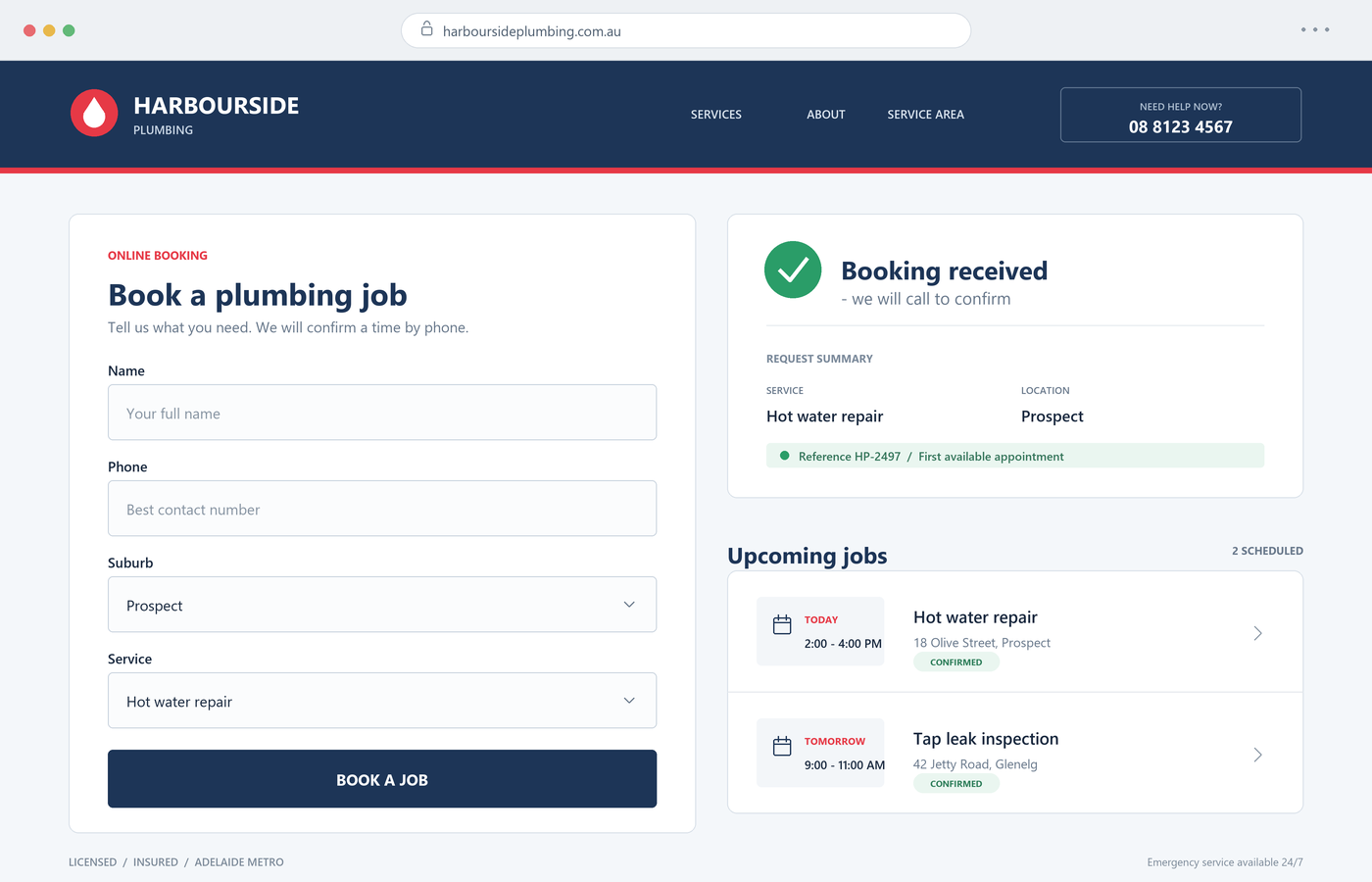Expand the Service dropdown showing Hot water repair
This screenshot has width=1372, height=882.
point(382,701)
